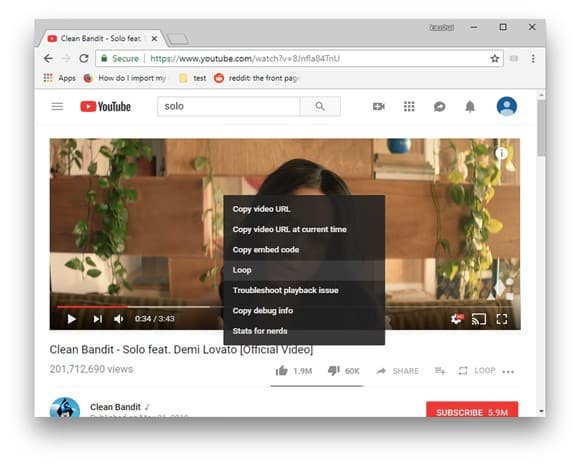Play the video
580x465 pixels.
pyautogui.click(x=72, y=319)
